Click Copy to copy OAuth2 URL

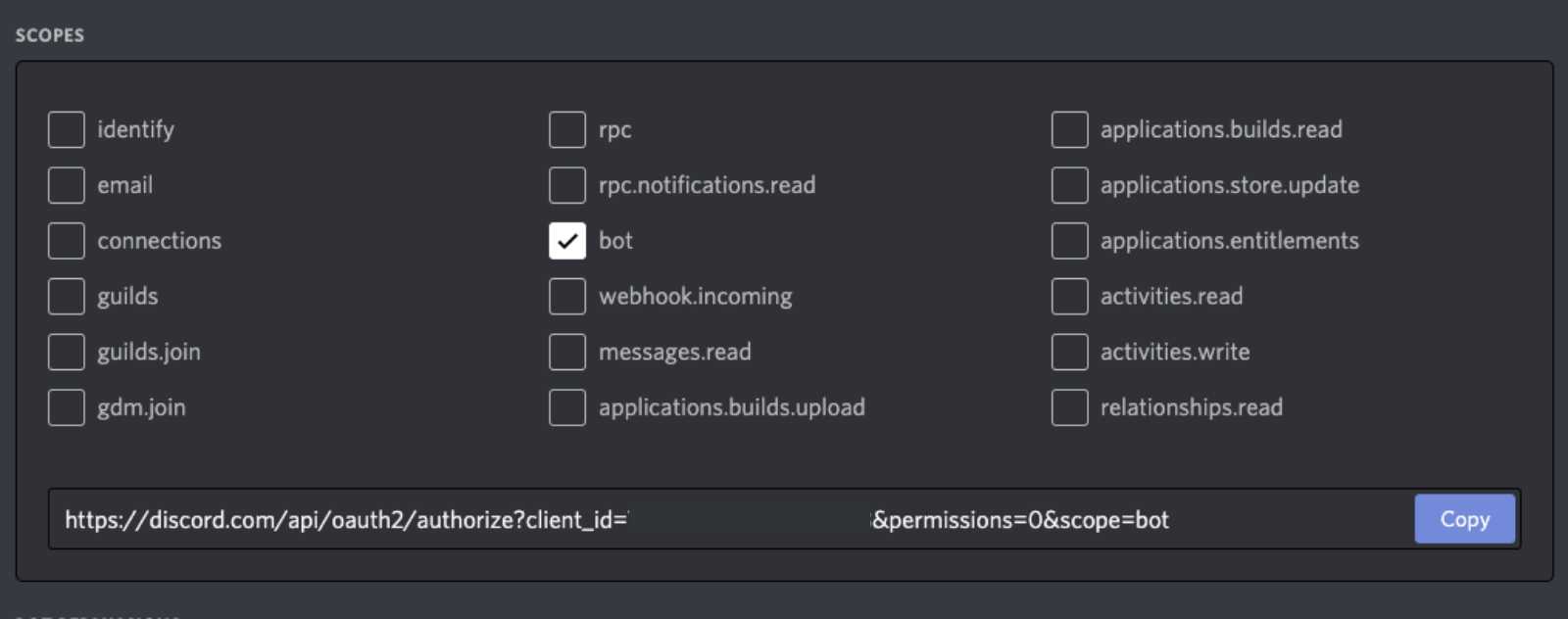tap(1464, 519)
